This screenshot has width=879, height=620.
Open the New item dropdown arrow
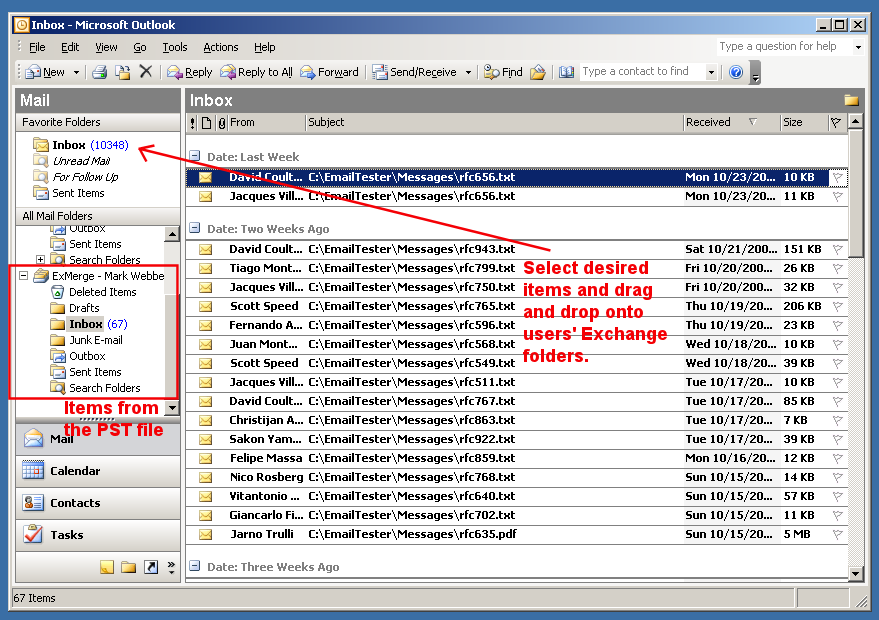click(x=76, y=72)
